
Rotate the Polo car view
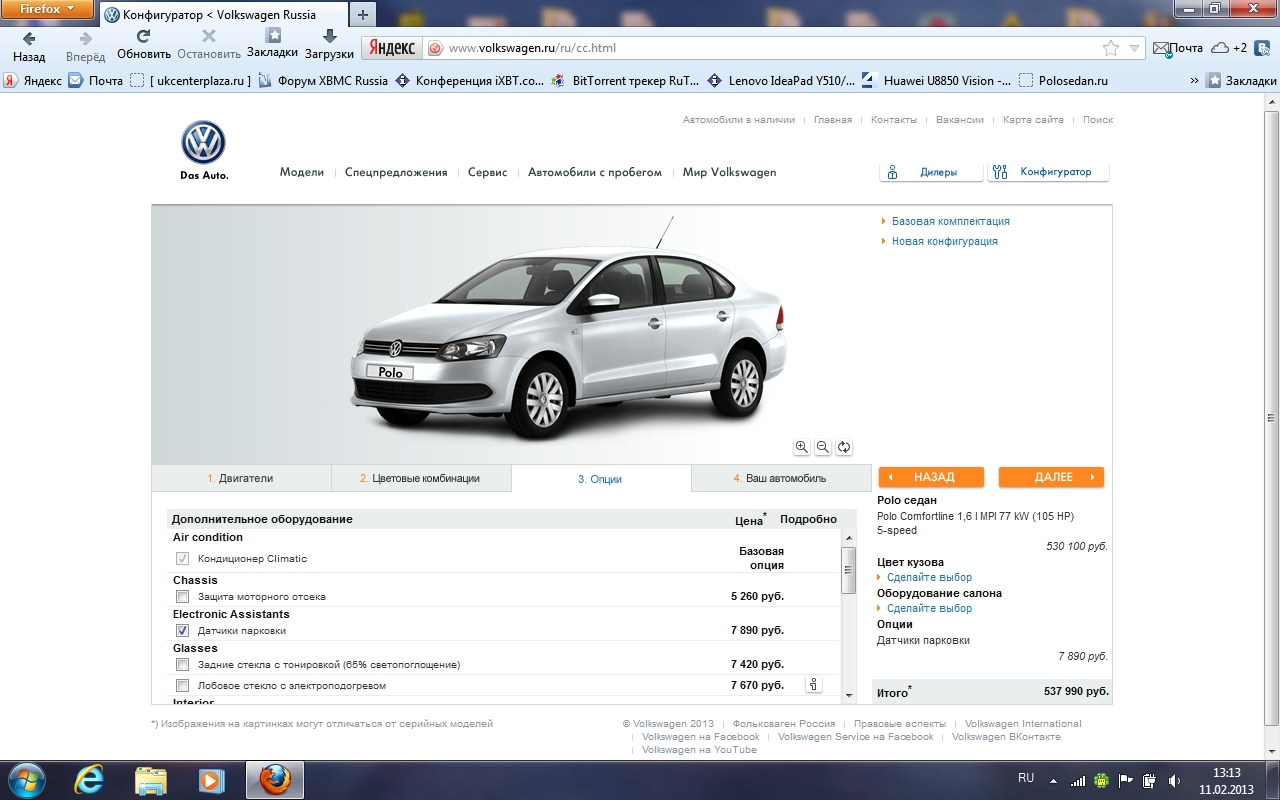844,447
